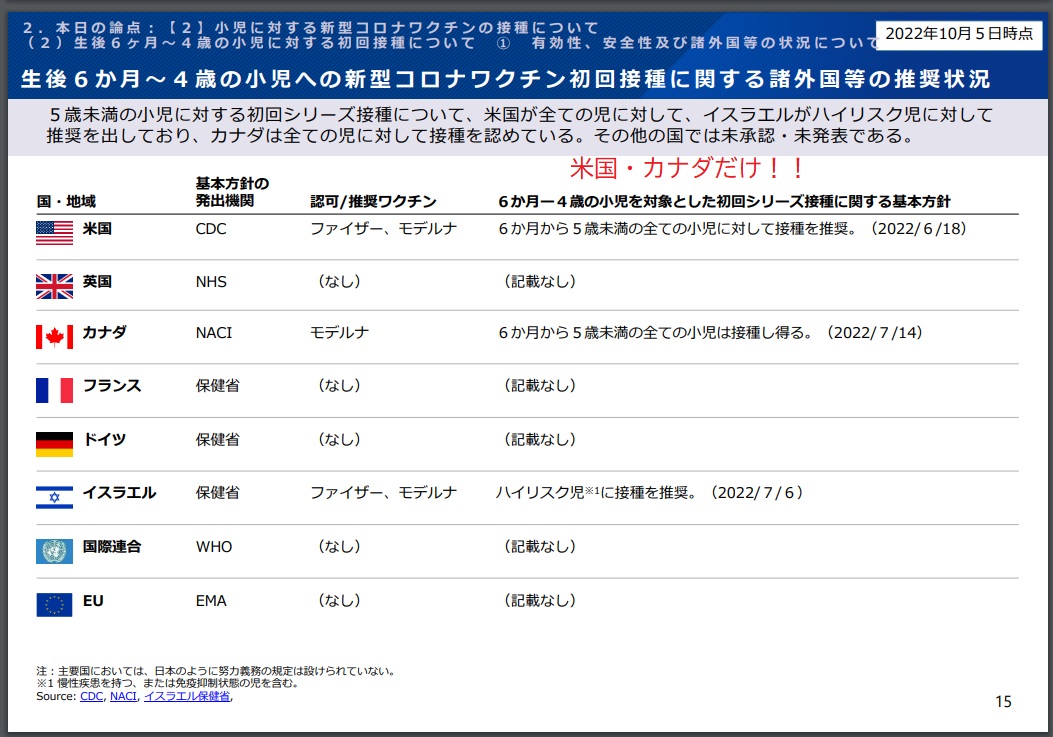Click ファイザー、モデルナ in the 米国 row

pyautogui.click(x=383, y=228)
